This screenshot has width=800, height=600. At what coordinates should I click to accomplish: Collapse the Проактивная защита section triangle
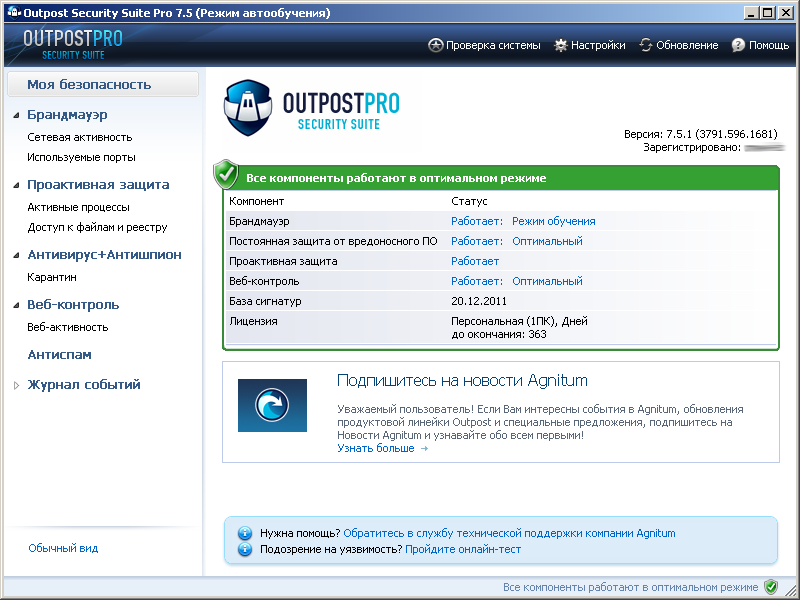click(17, 185)
